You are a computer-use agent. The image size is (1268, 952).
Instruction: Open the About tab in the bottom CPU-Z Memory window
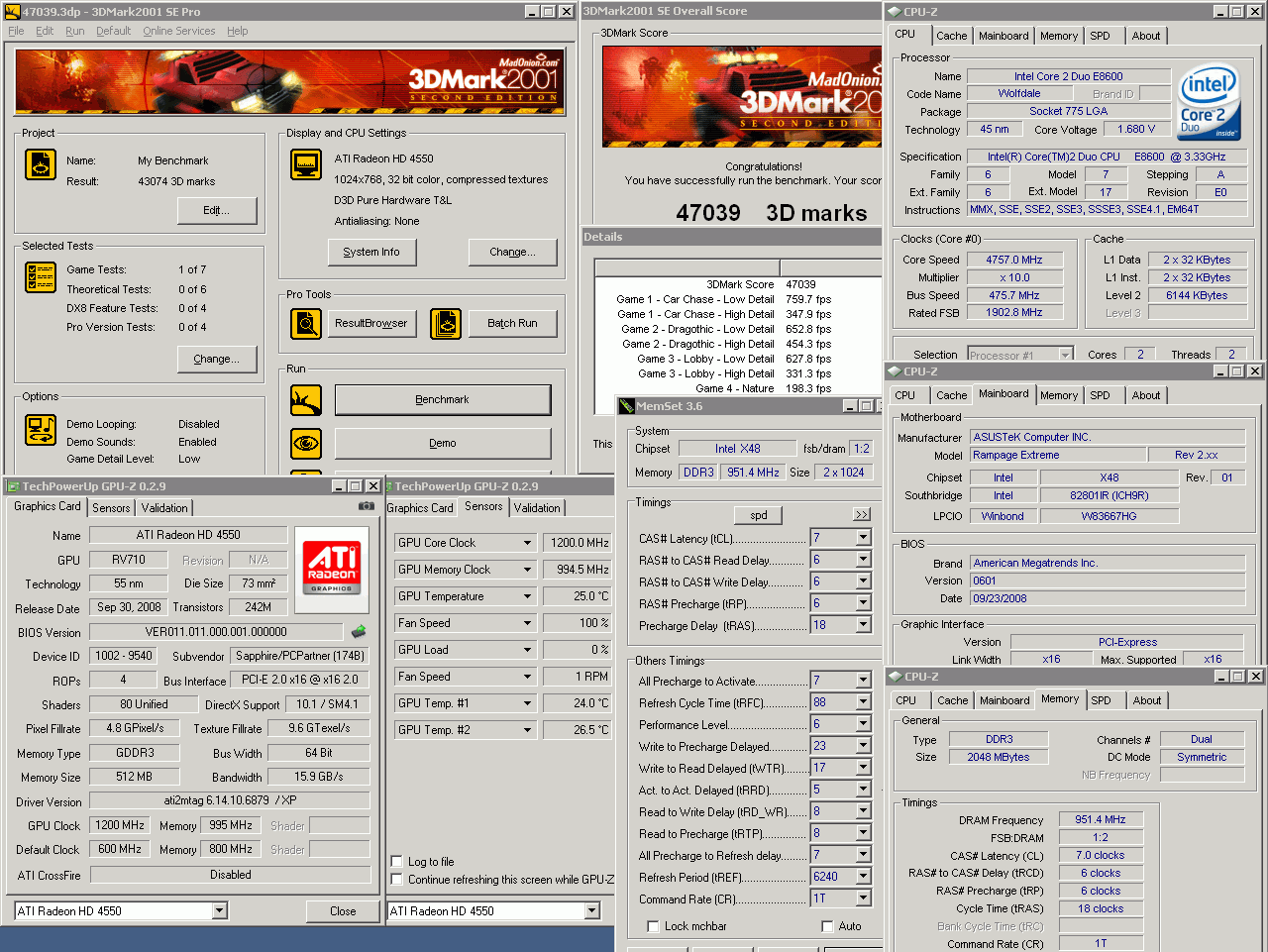(1147, 700)
